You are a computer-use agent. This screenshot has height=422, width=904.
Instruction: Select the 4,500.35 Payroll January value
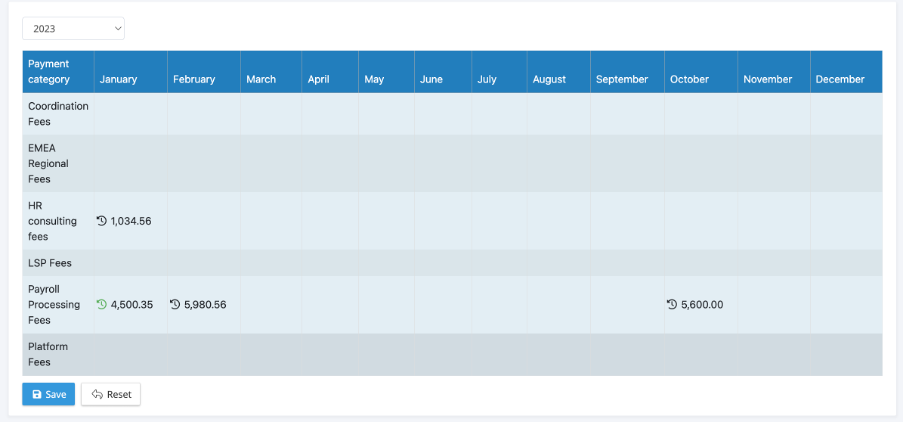[x=131, y=304]
